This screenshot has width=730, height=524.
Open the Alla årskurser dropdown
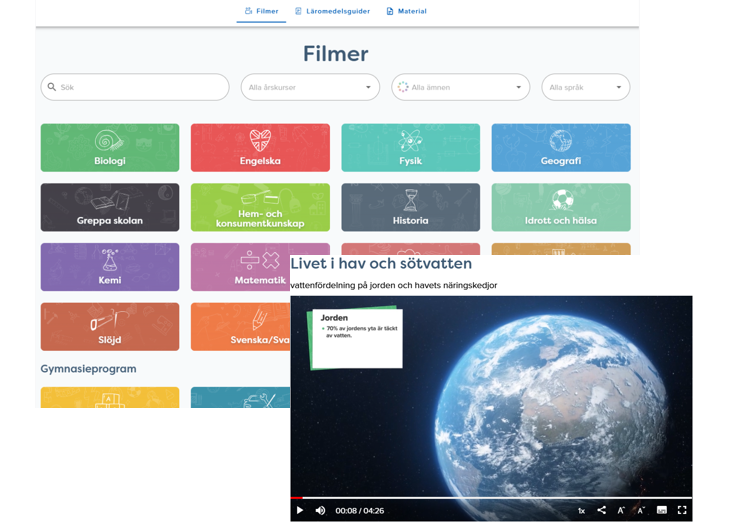[x=310, y=87]
